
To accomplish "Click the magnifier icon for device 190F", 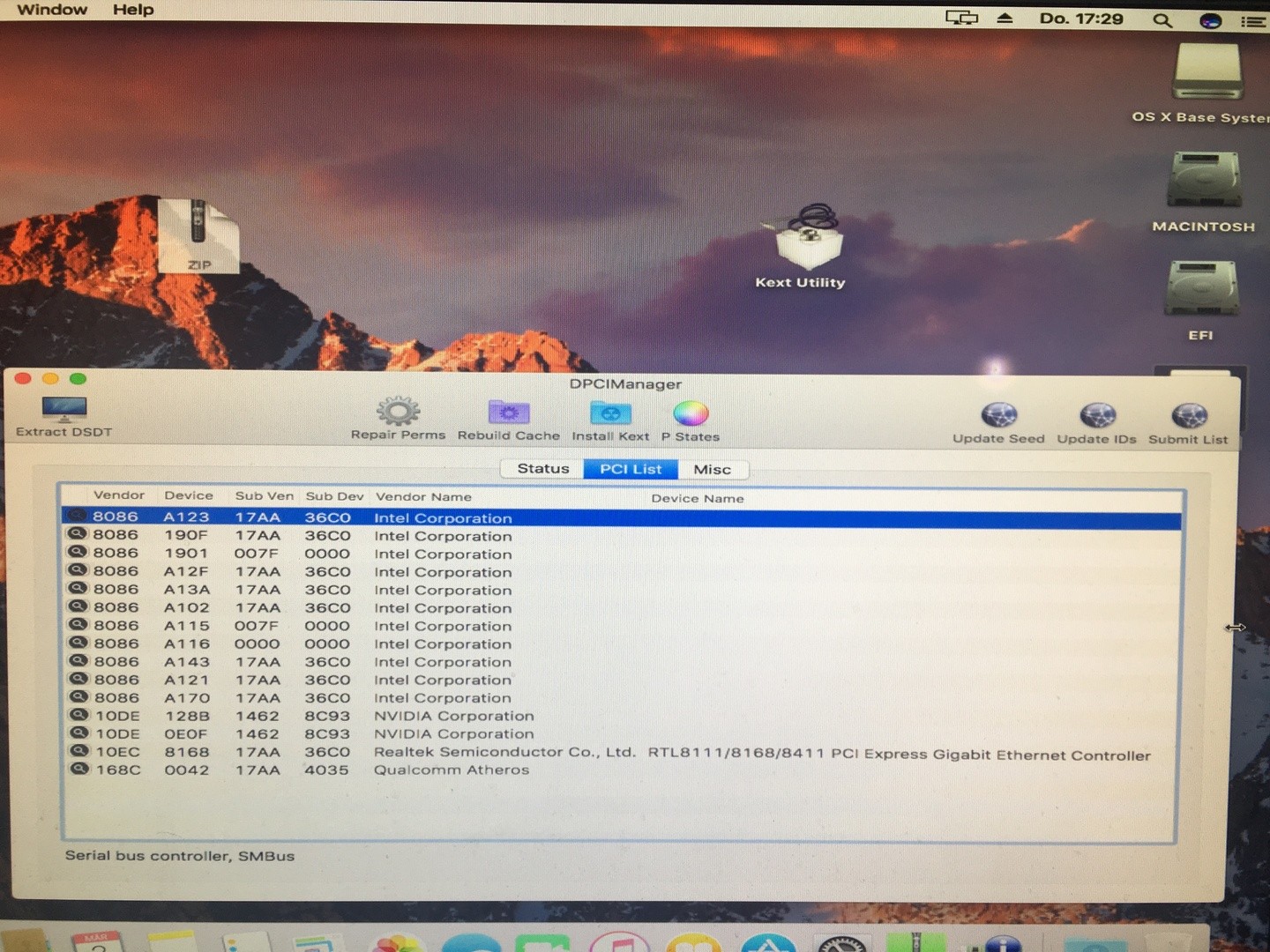I will 78,533.
